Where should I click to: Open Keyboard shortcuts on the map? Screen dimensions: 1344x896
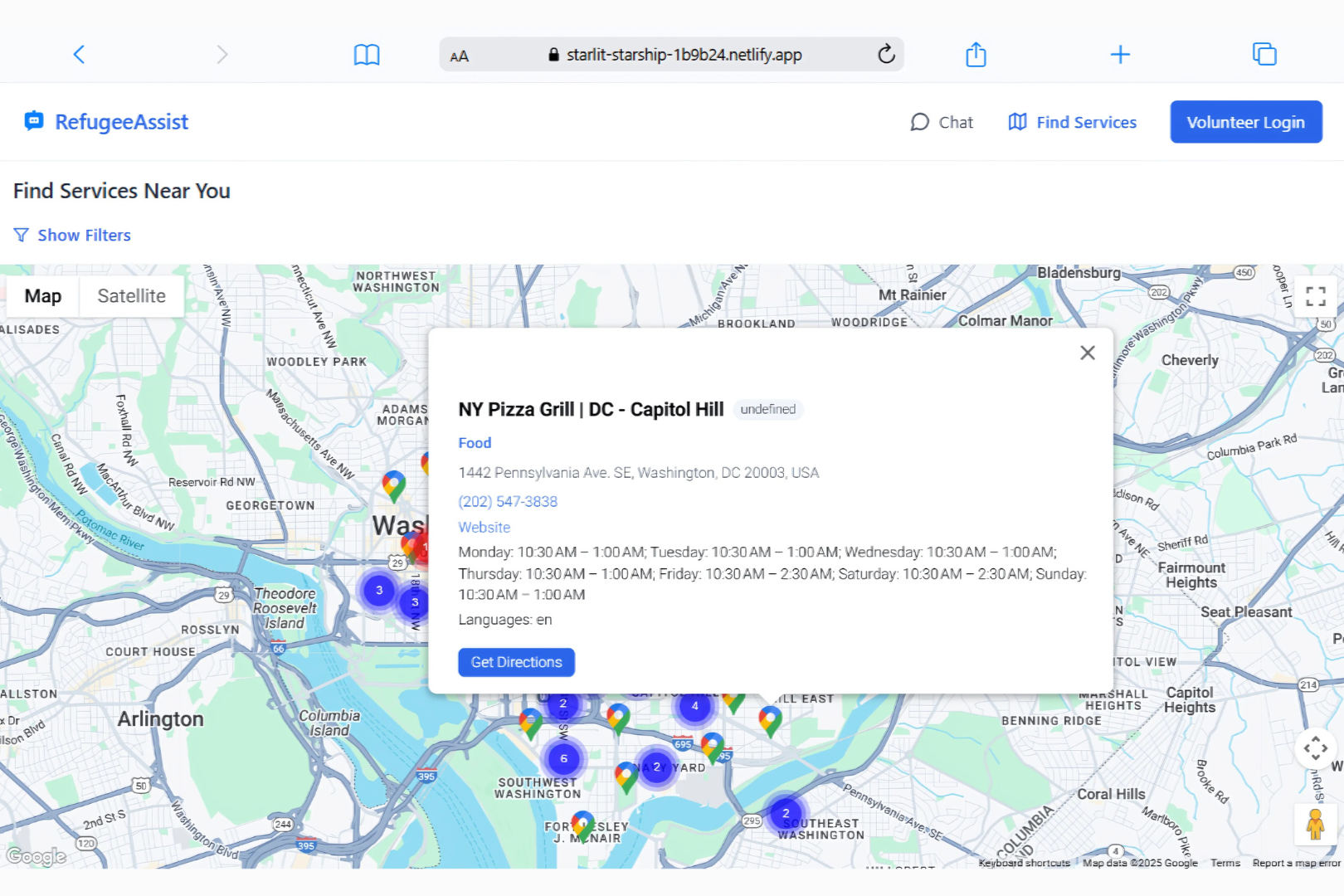[x=1025, y=863]
